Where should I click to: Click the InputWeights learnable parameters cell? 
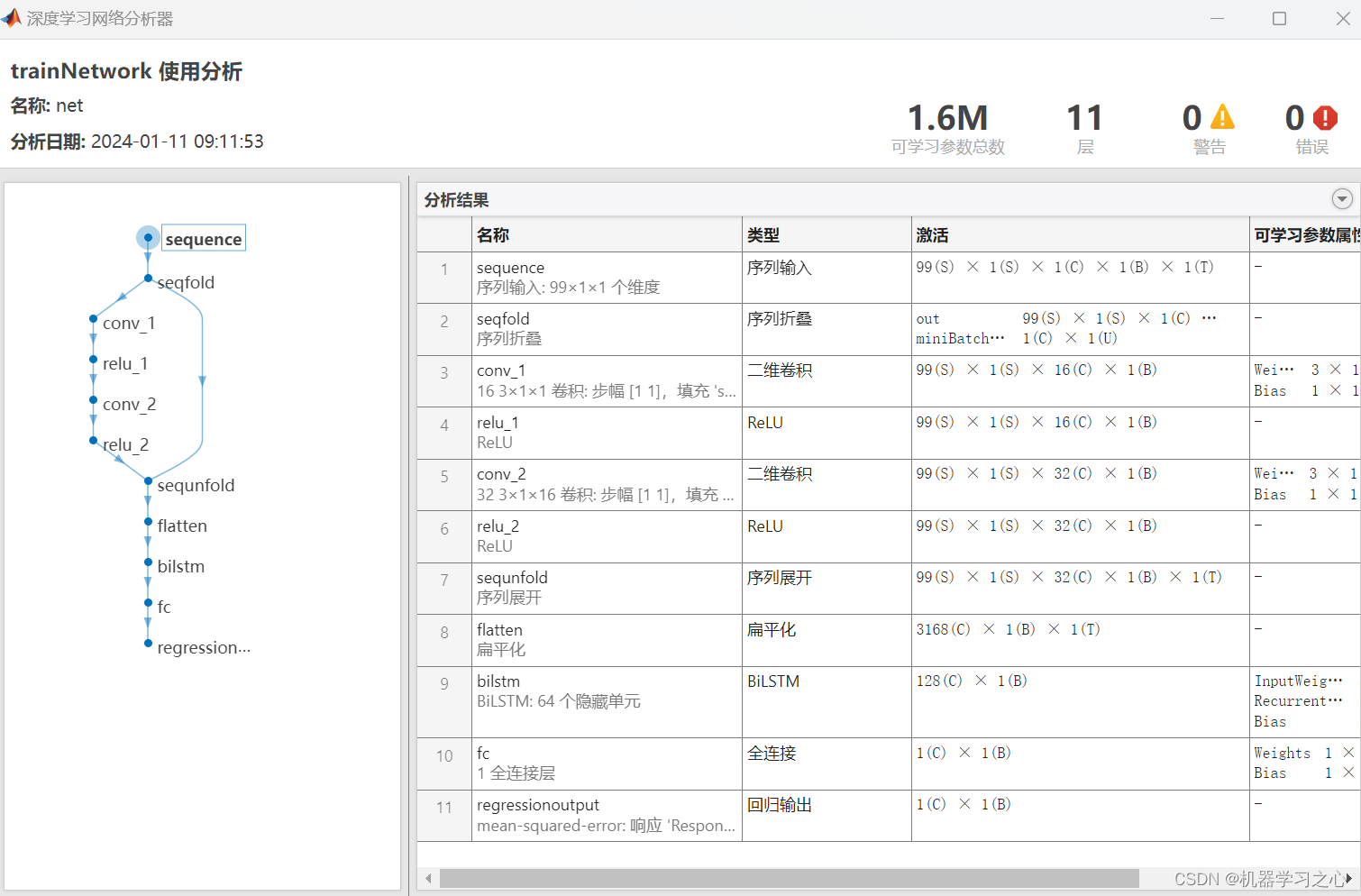pyautogui.click(x=1305, y=702)
